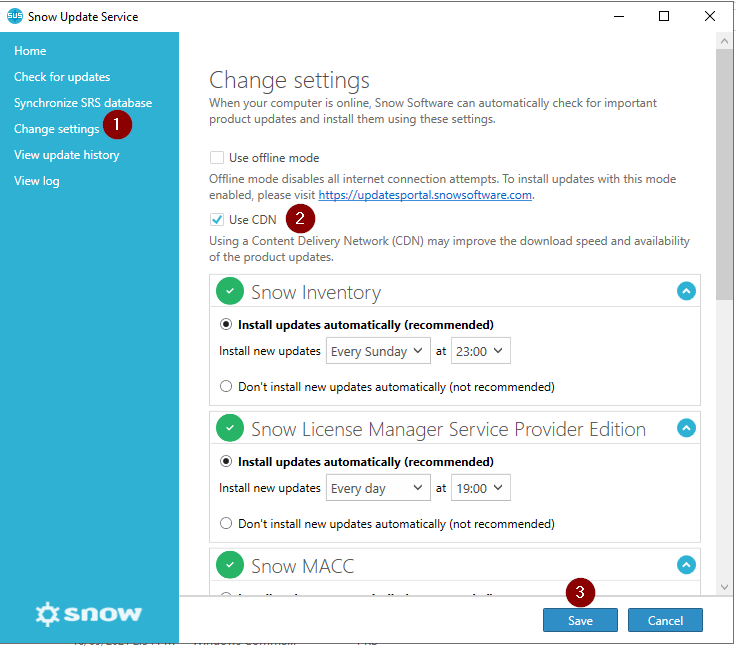Screen dimensions: 736x647
Task: Open the Home page in sidebar
Action: [x=30, y=51]
